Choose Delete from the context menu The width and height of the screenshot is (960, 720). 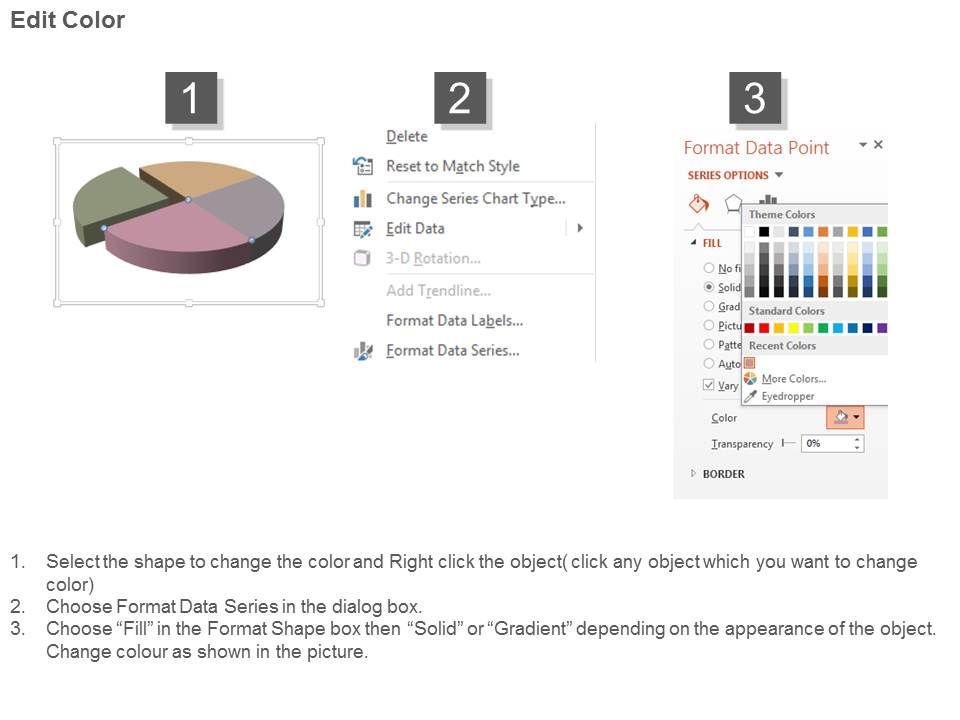tap(407, 137)
